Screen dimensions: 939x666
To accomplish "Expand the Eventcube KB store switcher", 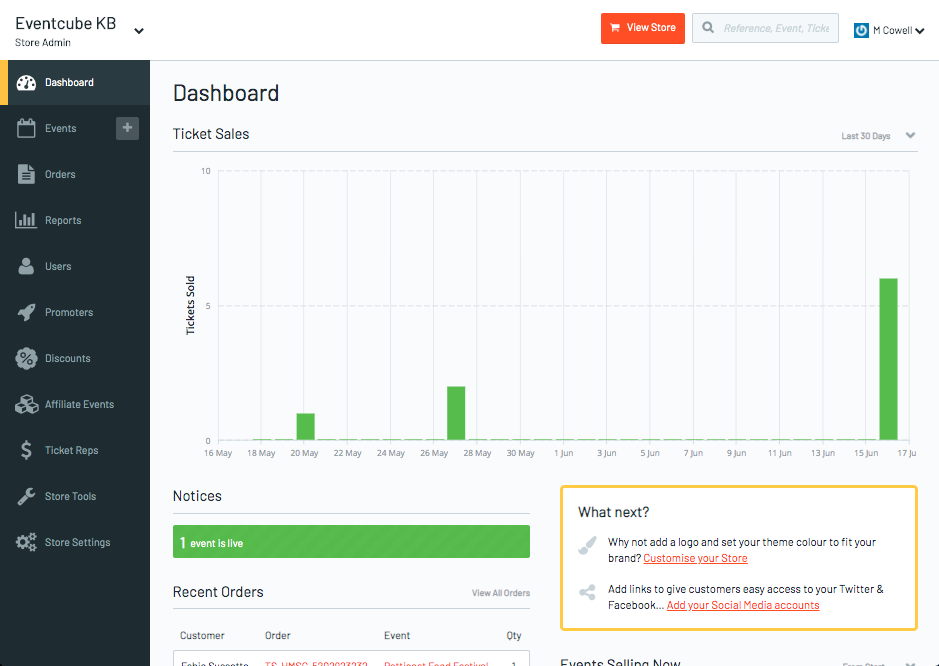I will coord(138,31).
